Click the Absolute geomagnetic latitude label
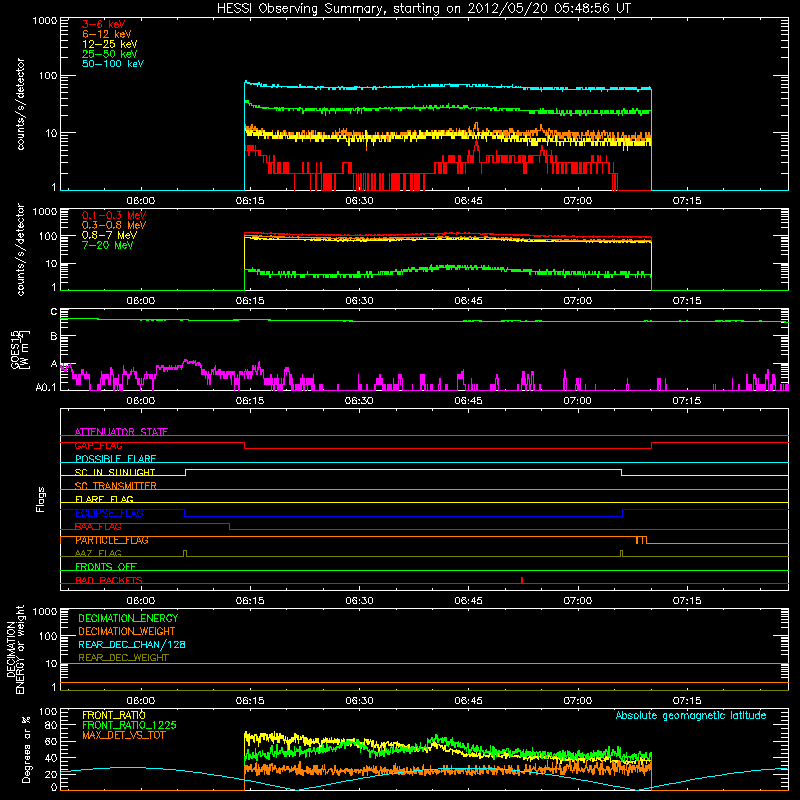800x800 pixels. 691,716
